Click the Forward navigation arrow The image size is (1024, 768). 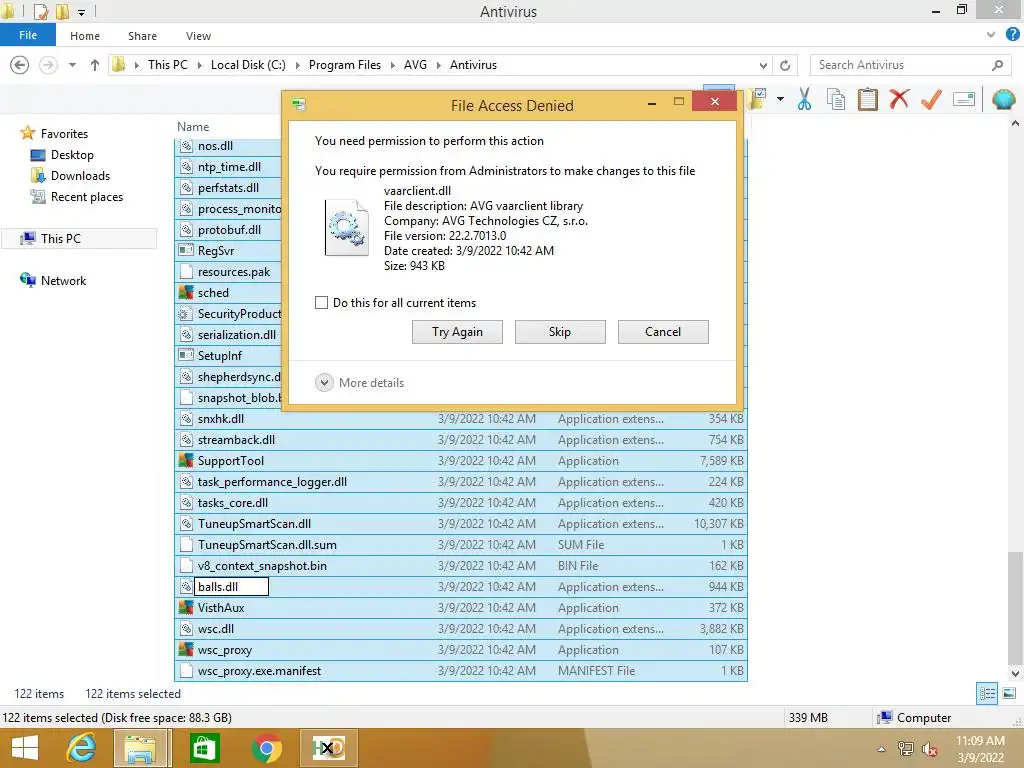tap(48, 65)
